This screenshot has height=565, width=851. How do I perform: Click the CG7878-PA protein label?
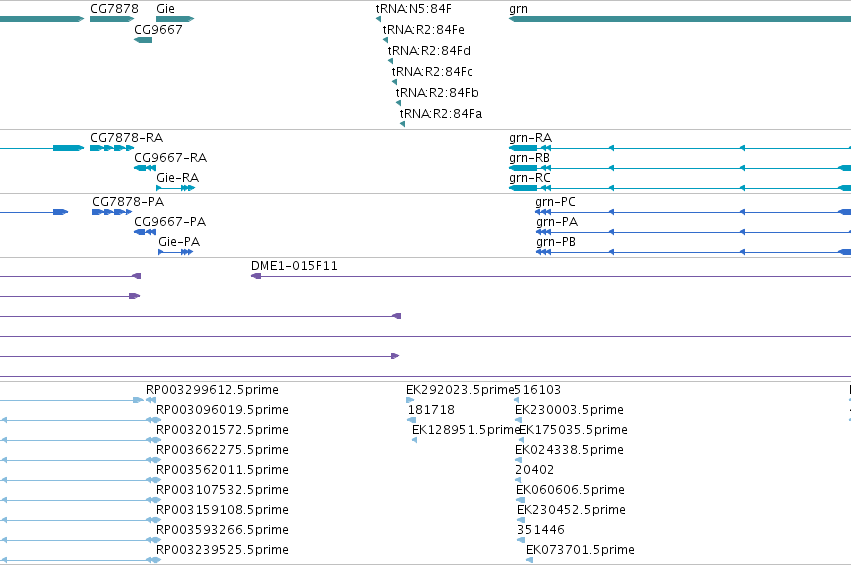pos(128,202)
